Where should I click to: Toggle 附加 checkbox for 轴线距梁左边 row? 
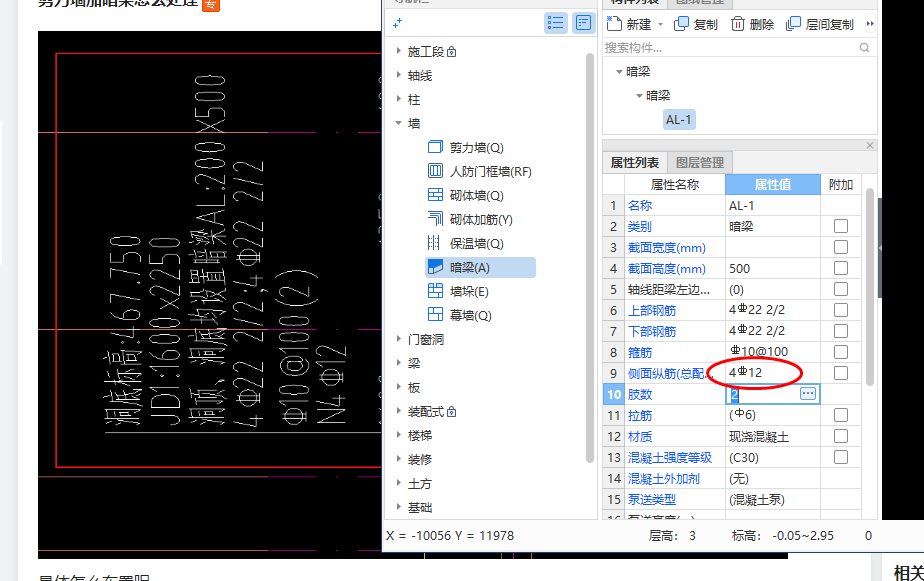point(841,289)
